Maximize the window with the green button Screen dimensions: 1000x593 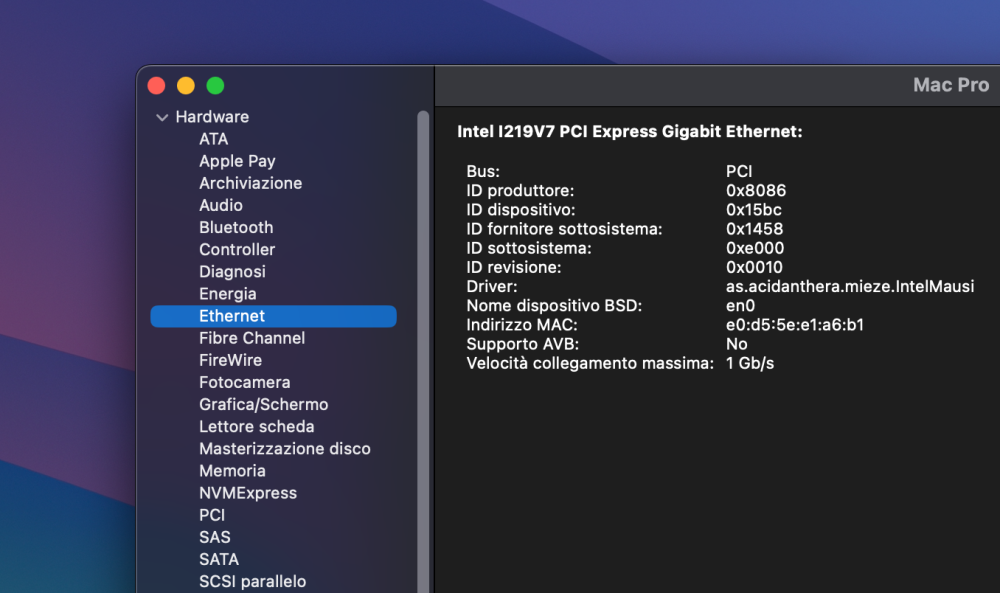pos(216,85)
